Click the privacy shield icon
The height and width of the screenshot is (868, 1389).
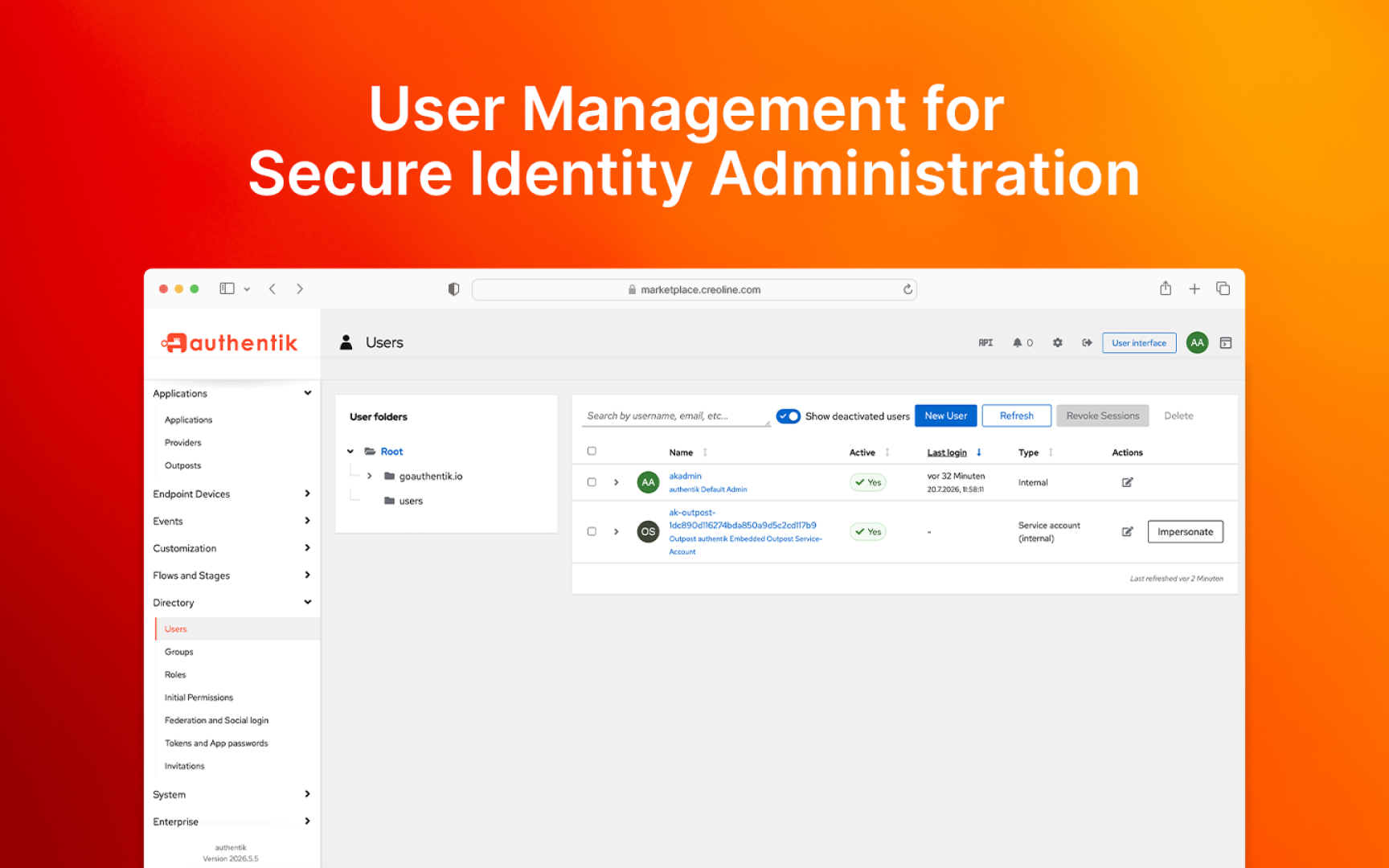click(453, 289)
